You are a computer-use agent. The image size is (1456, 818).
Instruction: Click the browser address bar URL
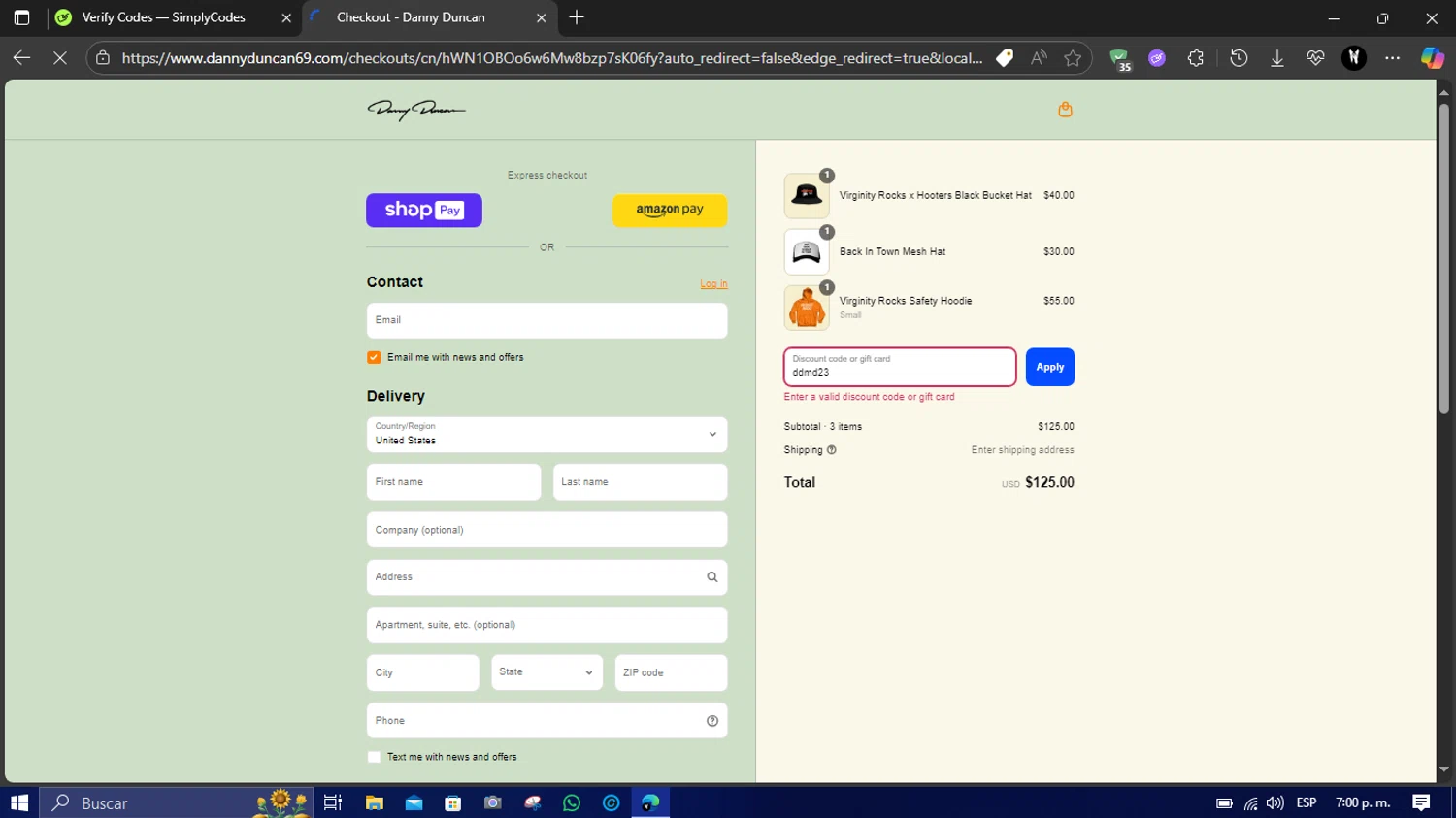click(552, 58)
